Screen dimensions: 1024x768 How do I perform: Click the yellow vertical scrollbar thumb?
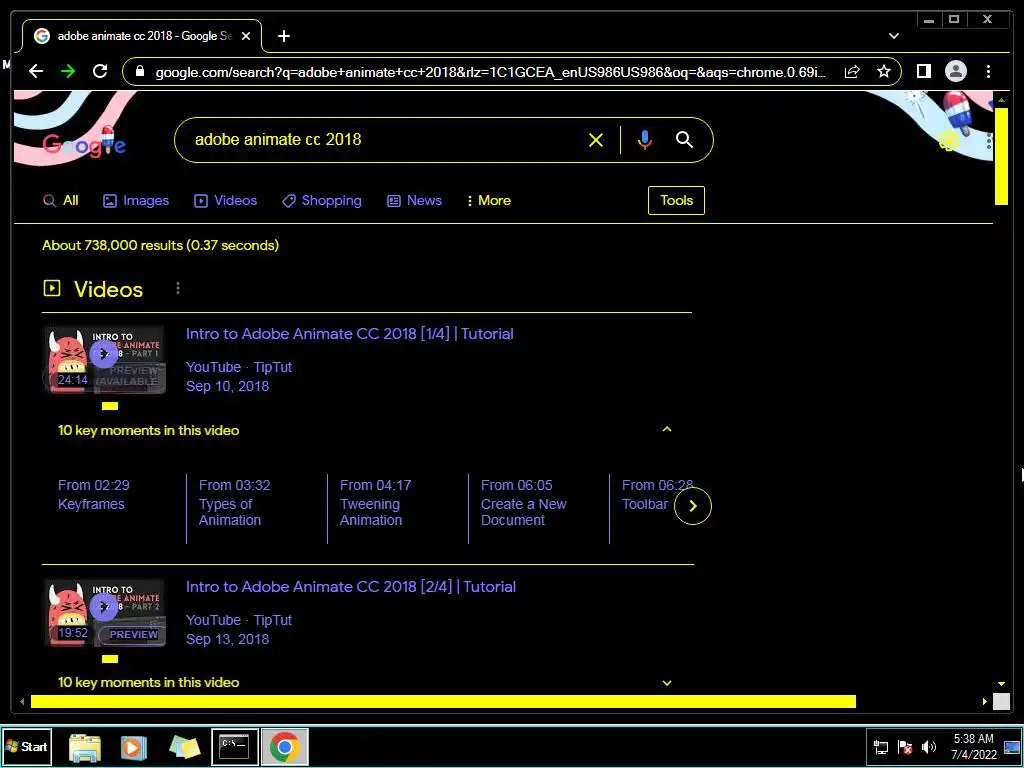pyautogui.click(x=1001, y=157)
